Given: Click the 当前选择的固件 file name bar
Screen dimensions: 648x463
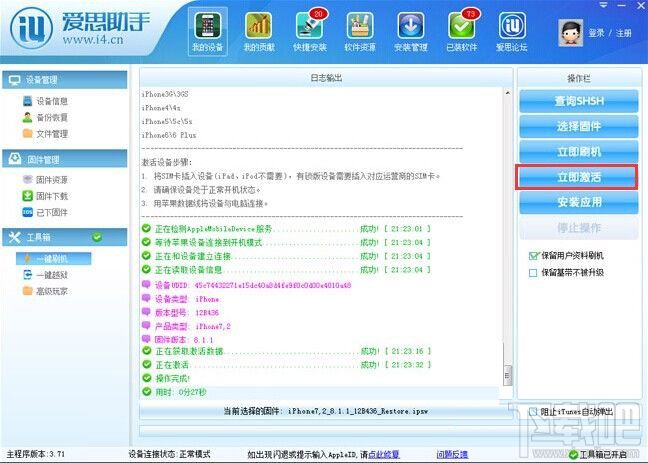Looking at the screenshot, I should pos(326,411).
